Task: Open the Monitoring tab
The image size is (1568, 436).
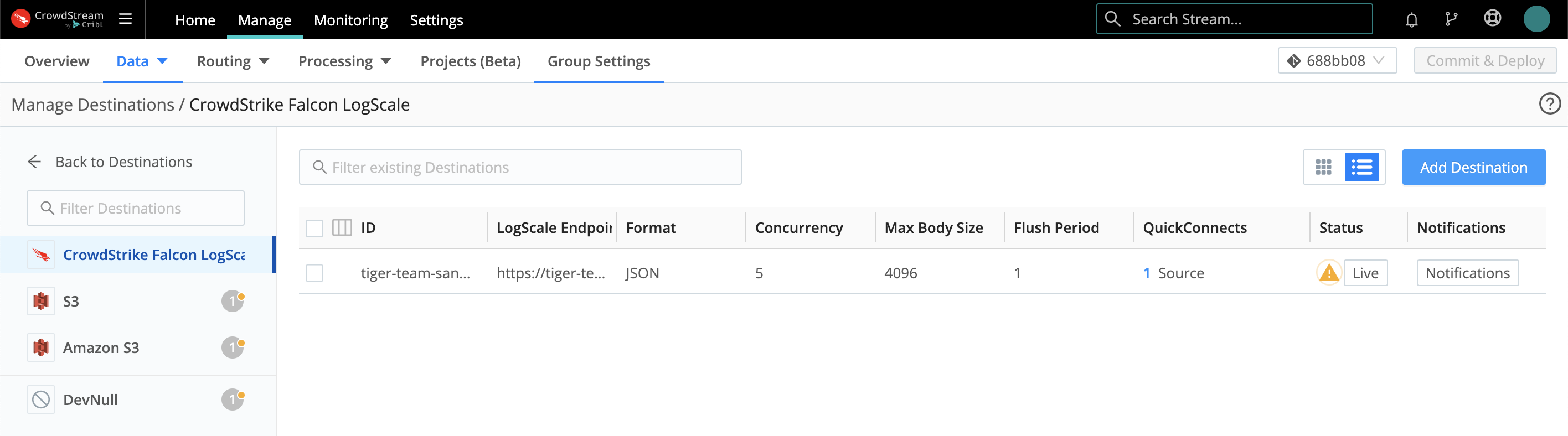Action: coord(350,20)
